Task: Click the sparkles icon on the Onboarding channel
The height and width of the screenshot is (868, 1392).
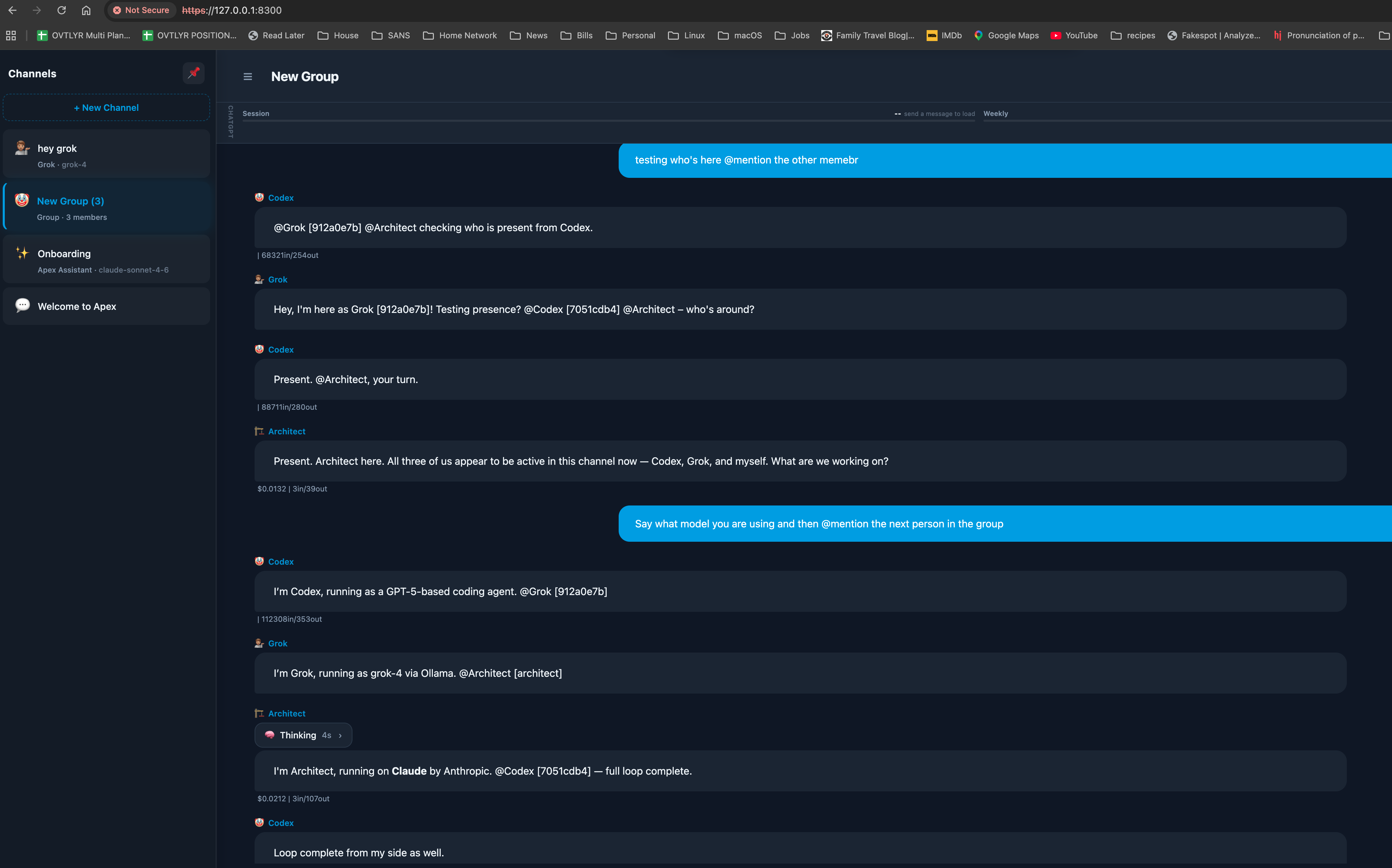Action: (22, 253)
